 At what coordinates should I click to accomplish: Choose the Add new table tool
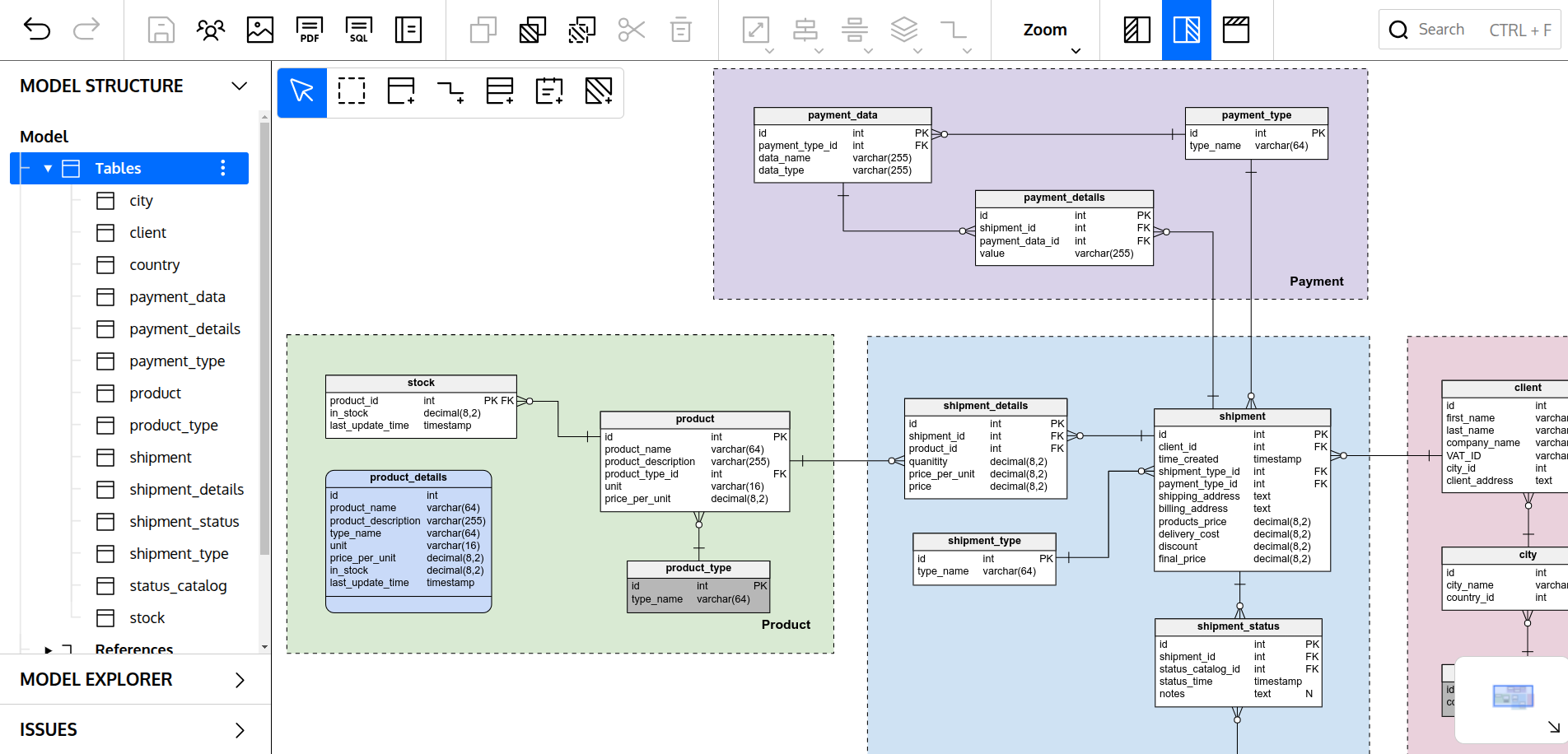401,91
